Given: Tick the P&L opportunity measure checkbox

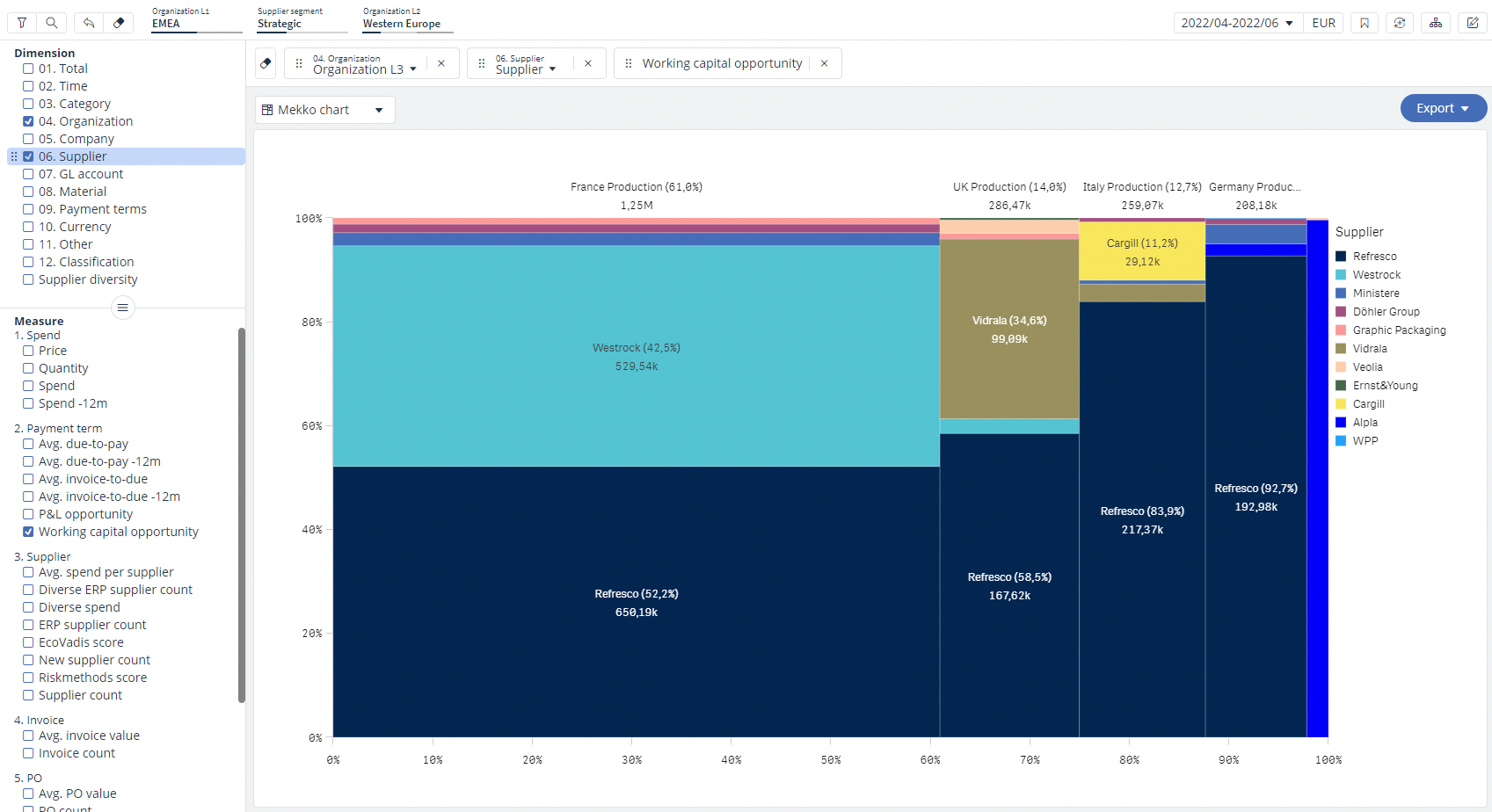Looking at the screenshot, I should point(28,514).
